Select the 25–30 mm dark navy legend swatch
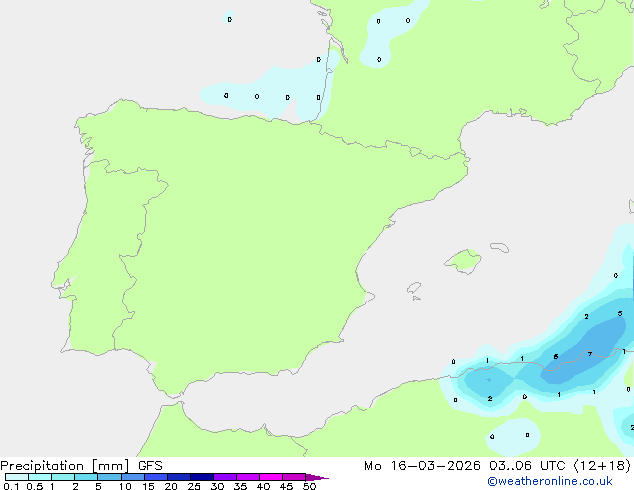This screenshot has height=490, width=634. point(202,477)
